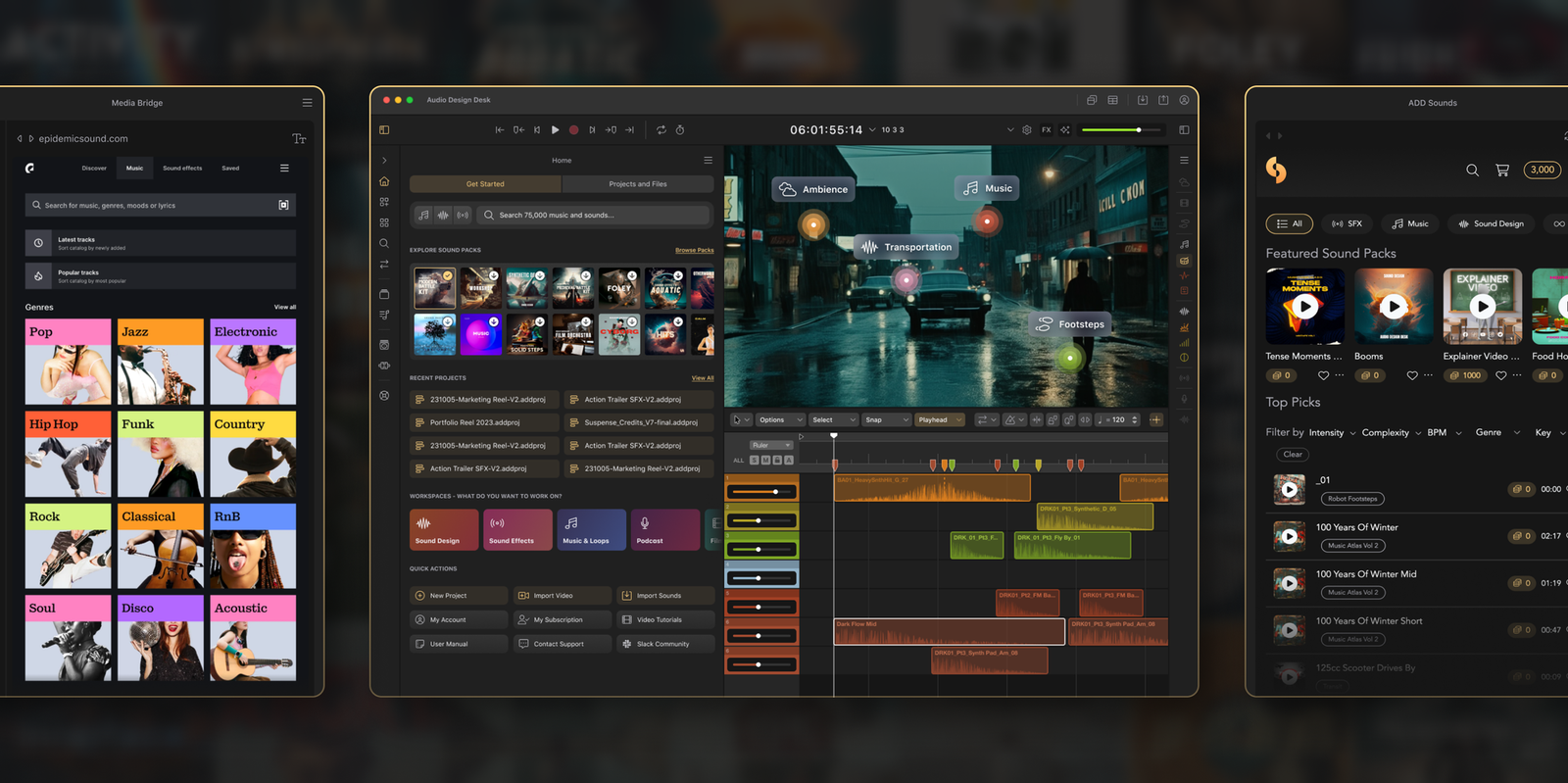Switch to Music tab in Media Bridge
The height and width of the screenshot is (783, 1568).
[134, 169]
